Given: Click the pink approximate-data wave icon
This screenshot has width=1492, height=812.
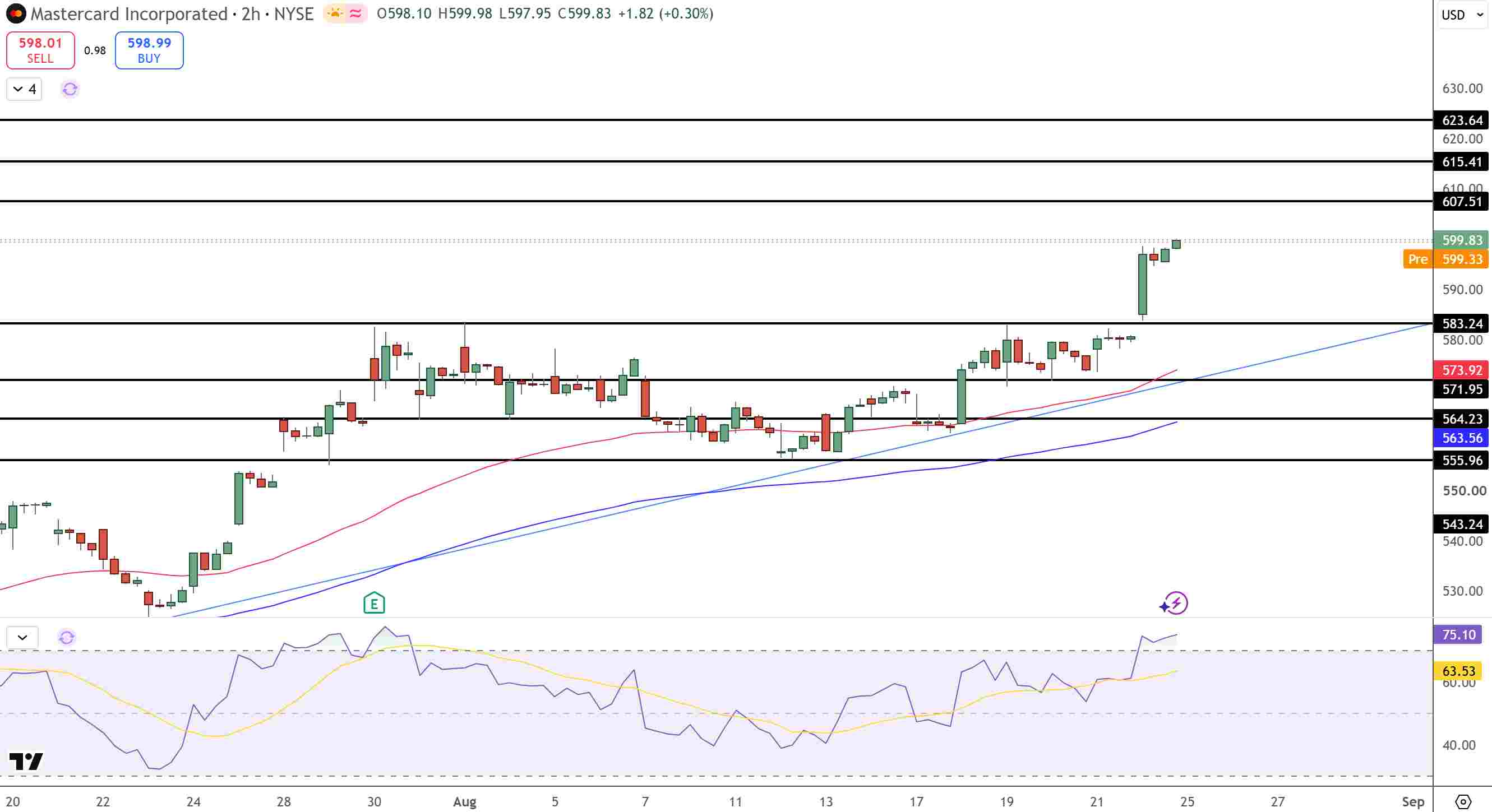Looking at the screenshot, I should coord(355,13).
